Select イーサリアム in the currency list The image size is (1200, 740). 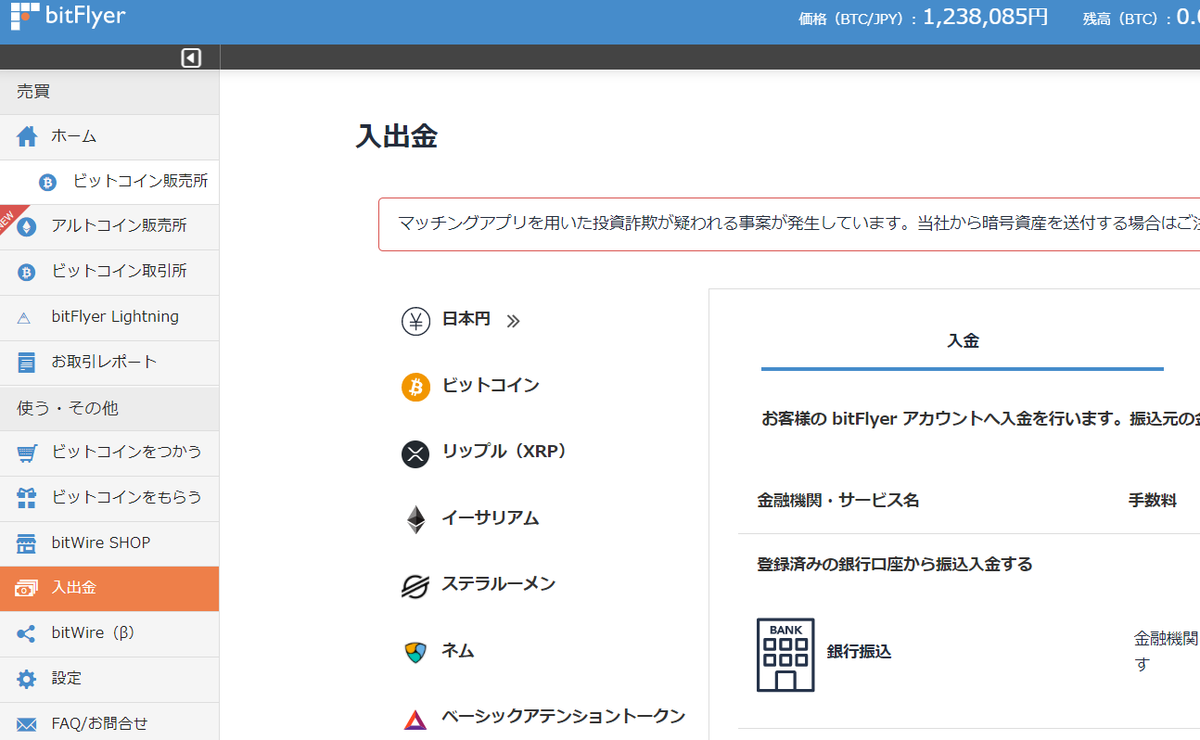(490, 518)
